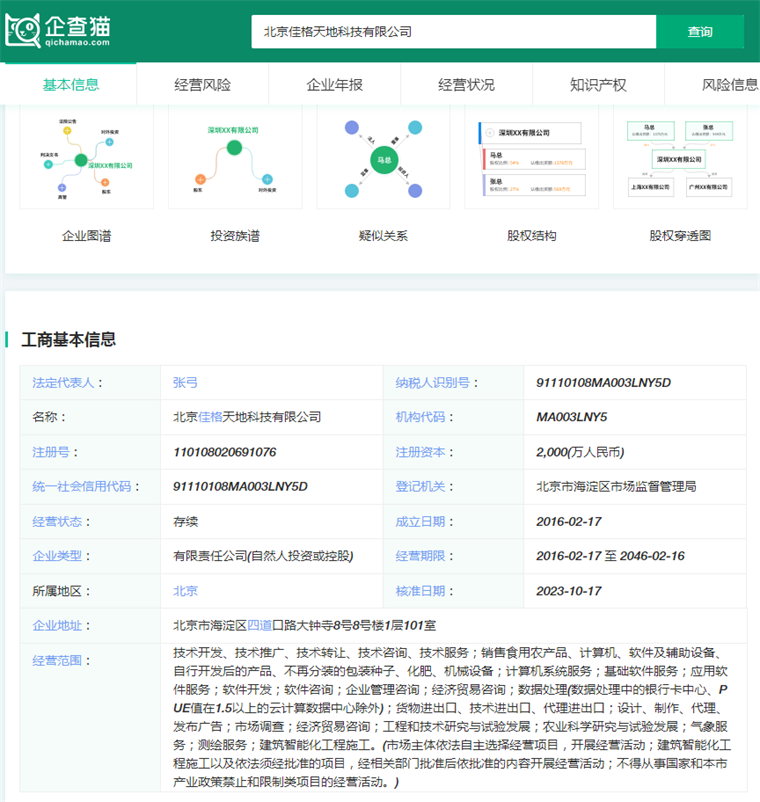Select establishment date 2016-02-17
This screenshot has width=760, height=802.
[569, 522]
